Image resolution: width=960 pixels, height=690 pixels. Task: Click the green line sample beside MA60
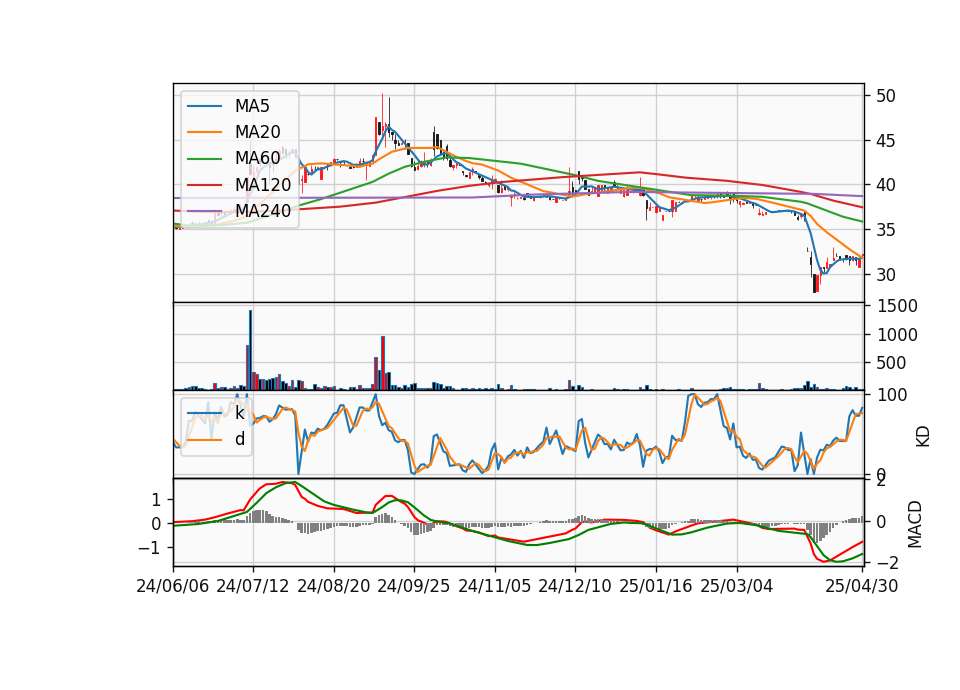204,159
